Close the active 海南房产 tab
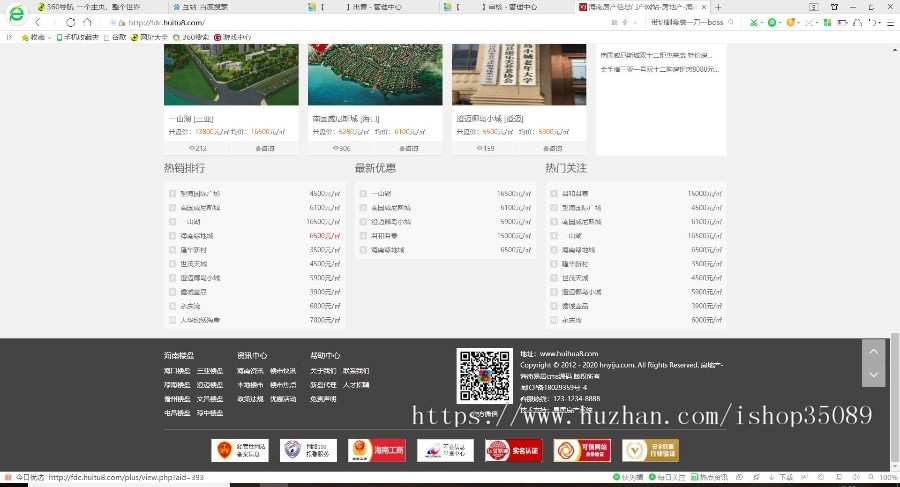The height and width of the screenshot is (487, 900). pyautogui.click(x=704, y=7)
